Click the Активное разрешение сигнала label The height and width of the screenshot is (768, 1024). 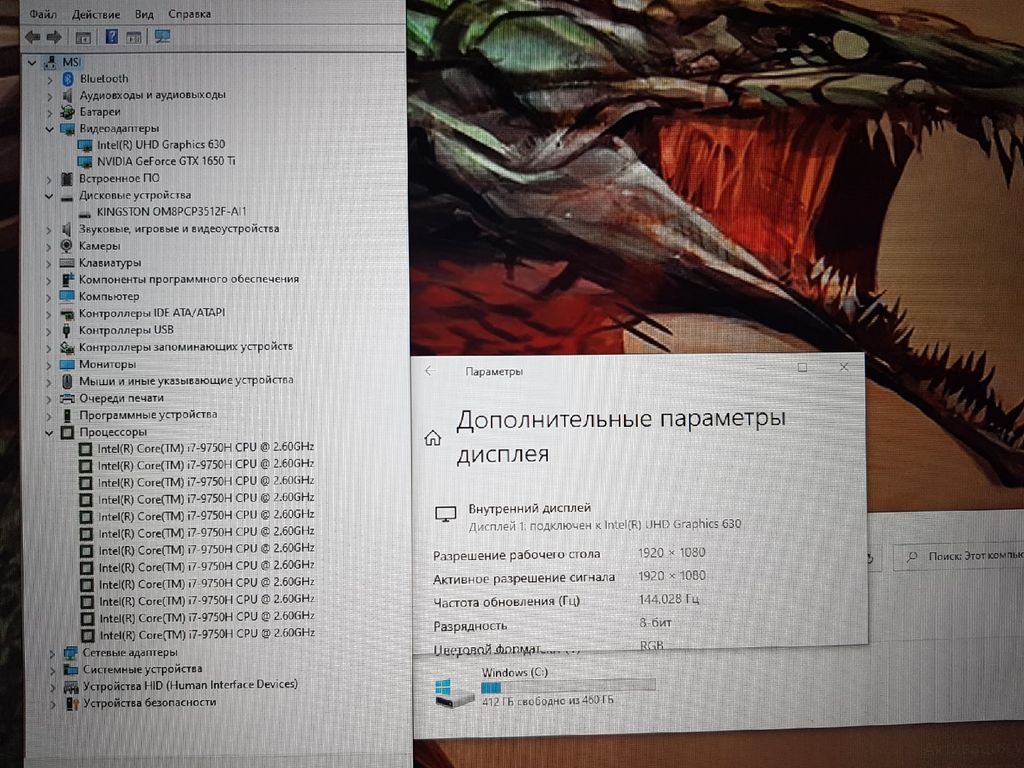click(524, 579)
